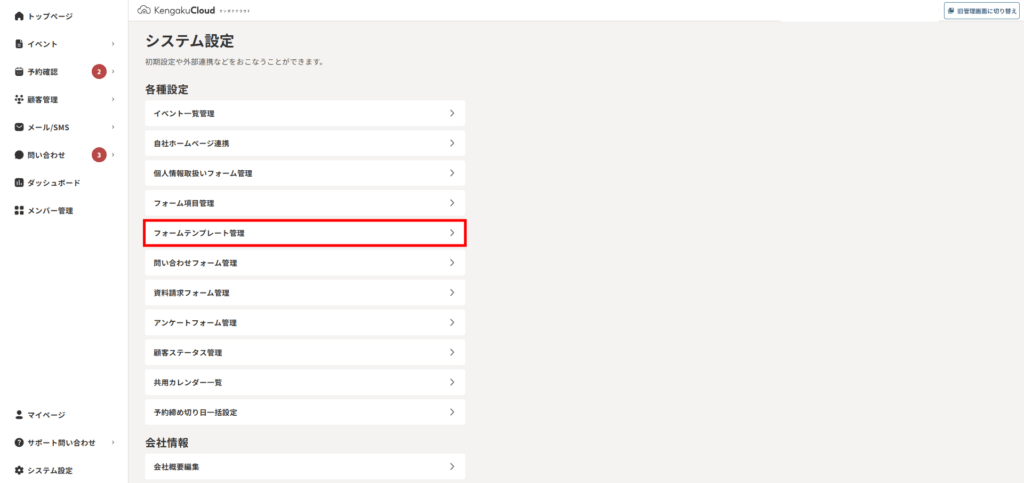Click the home icon beside トップページ
This screenshot has width=1024, height=483.
(19, 16)
